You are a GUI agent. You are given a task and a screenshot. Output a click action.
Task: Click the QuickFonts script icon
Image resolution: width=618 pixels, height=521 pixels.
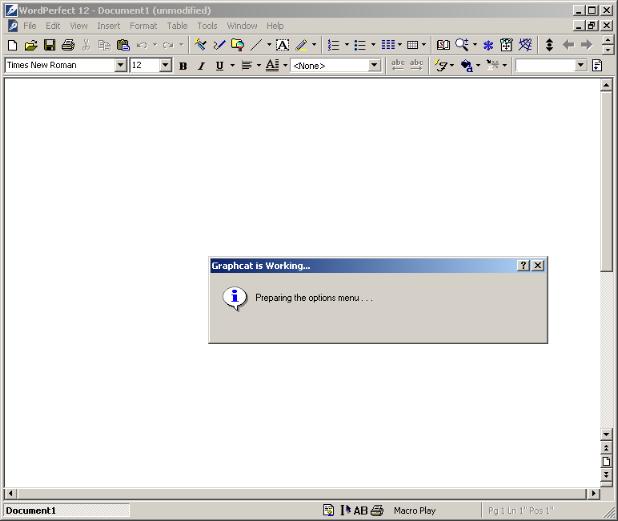point(441,65)
